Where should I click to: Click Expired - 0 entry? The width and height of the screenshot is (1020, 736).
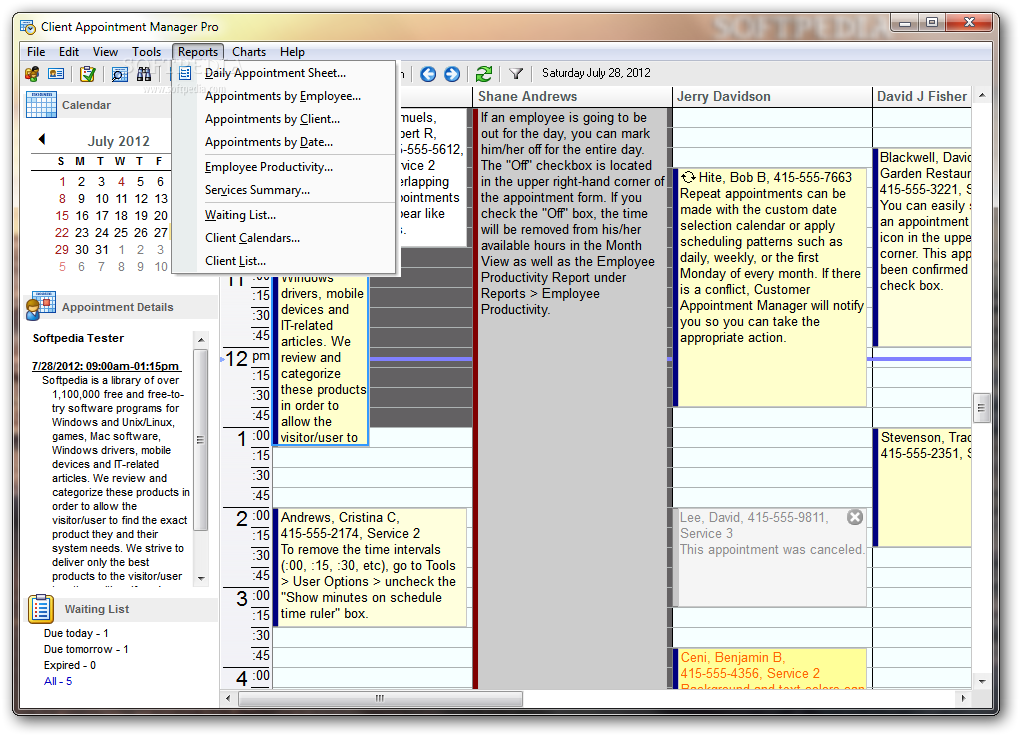pos(70,665)
